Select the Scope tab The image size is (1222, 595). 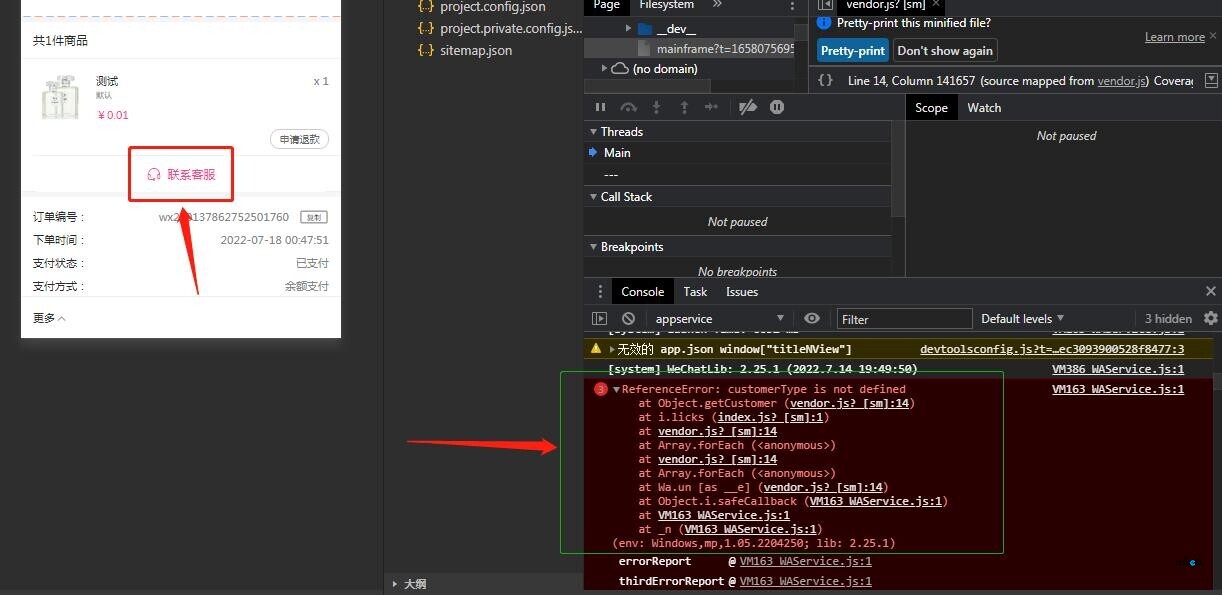[x=931, y=107]
